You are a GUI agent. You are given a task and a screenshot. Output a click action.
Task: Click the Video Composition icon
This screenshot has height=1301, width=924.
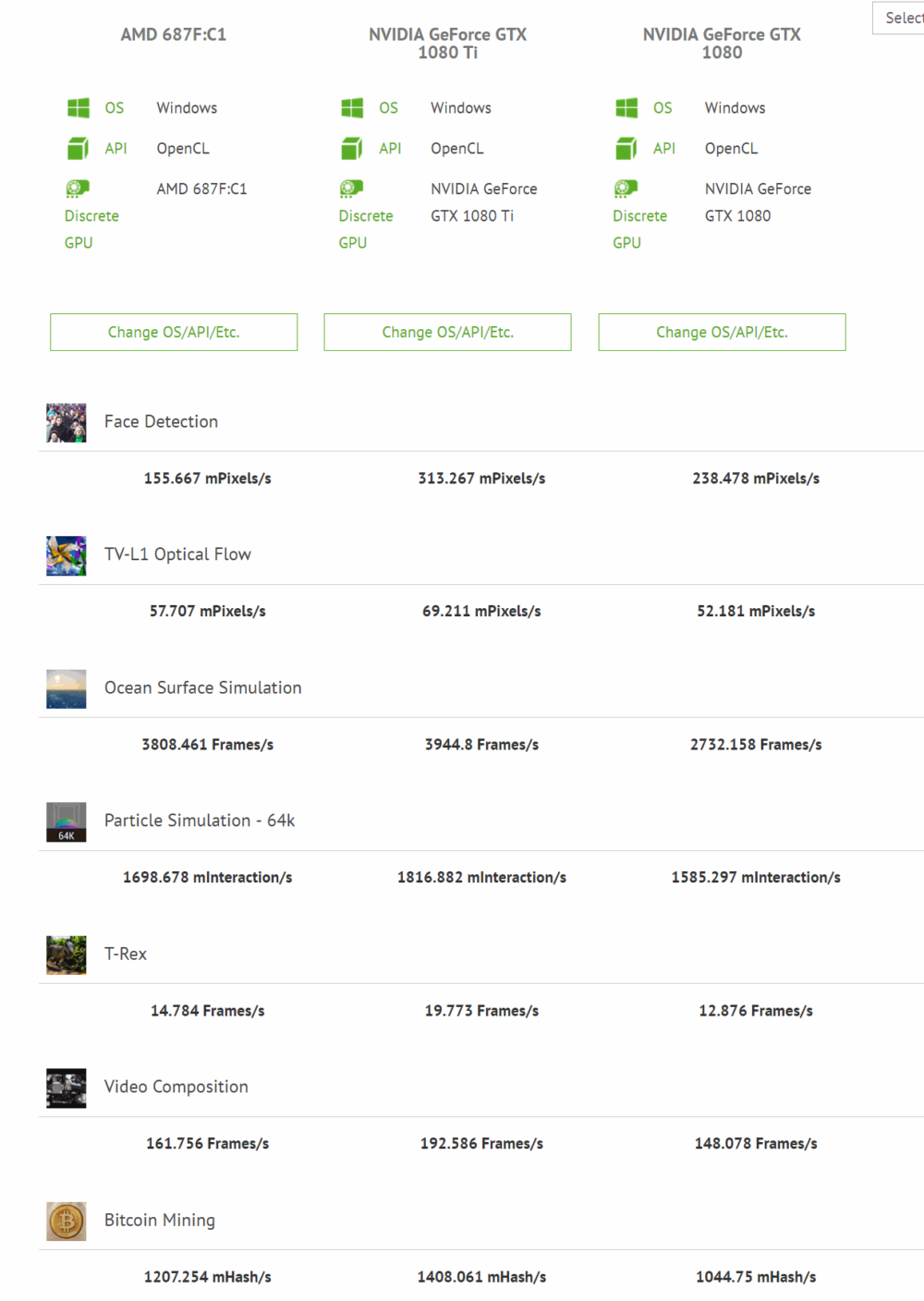pos(66,1088)
